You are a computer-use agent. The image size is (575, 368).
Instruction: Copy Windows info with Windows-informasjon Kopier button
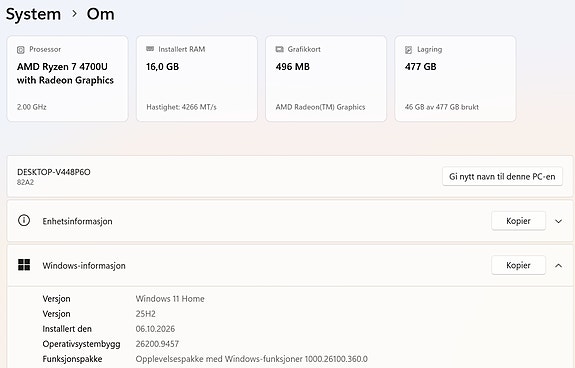pyautogui.click(x=518, y=265)
